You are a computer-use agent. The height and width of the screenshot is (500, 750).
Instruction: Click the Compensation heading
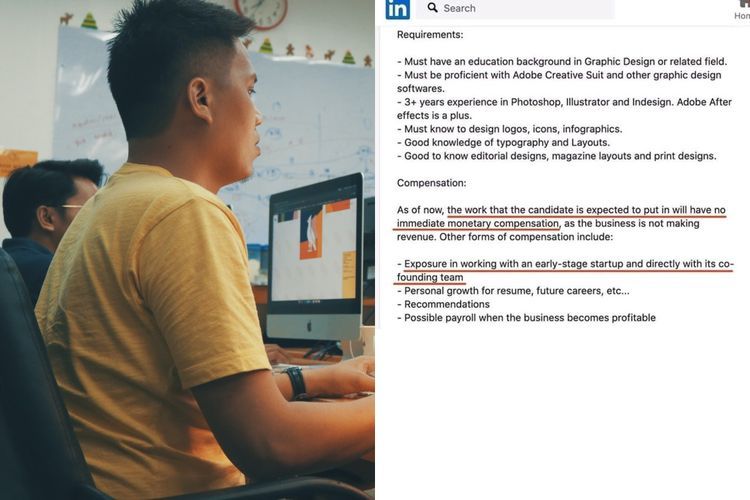(431, 183)
